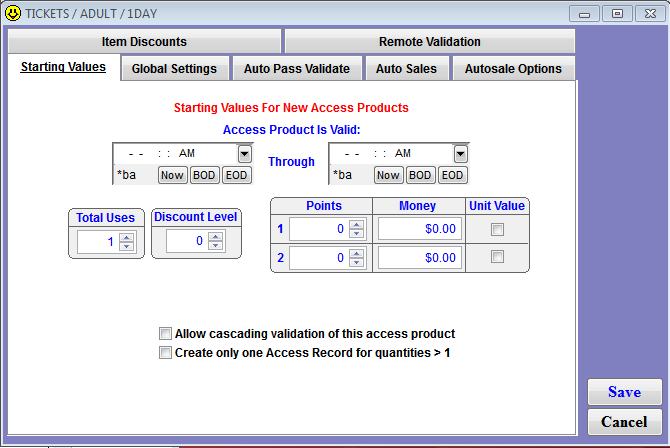Viewport: 670px width, 448px height.
Task: Set valid-through date with BOD button
Action: point(420,175)
